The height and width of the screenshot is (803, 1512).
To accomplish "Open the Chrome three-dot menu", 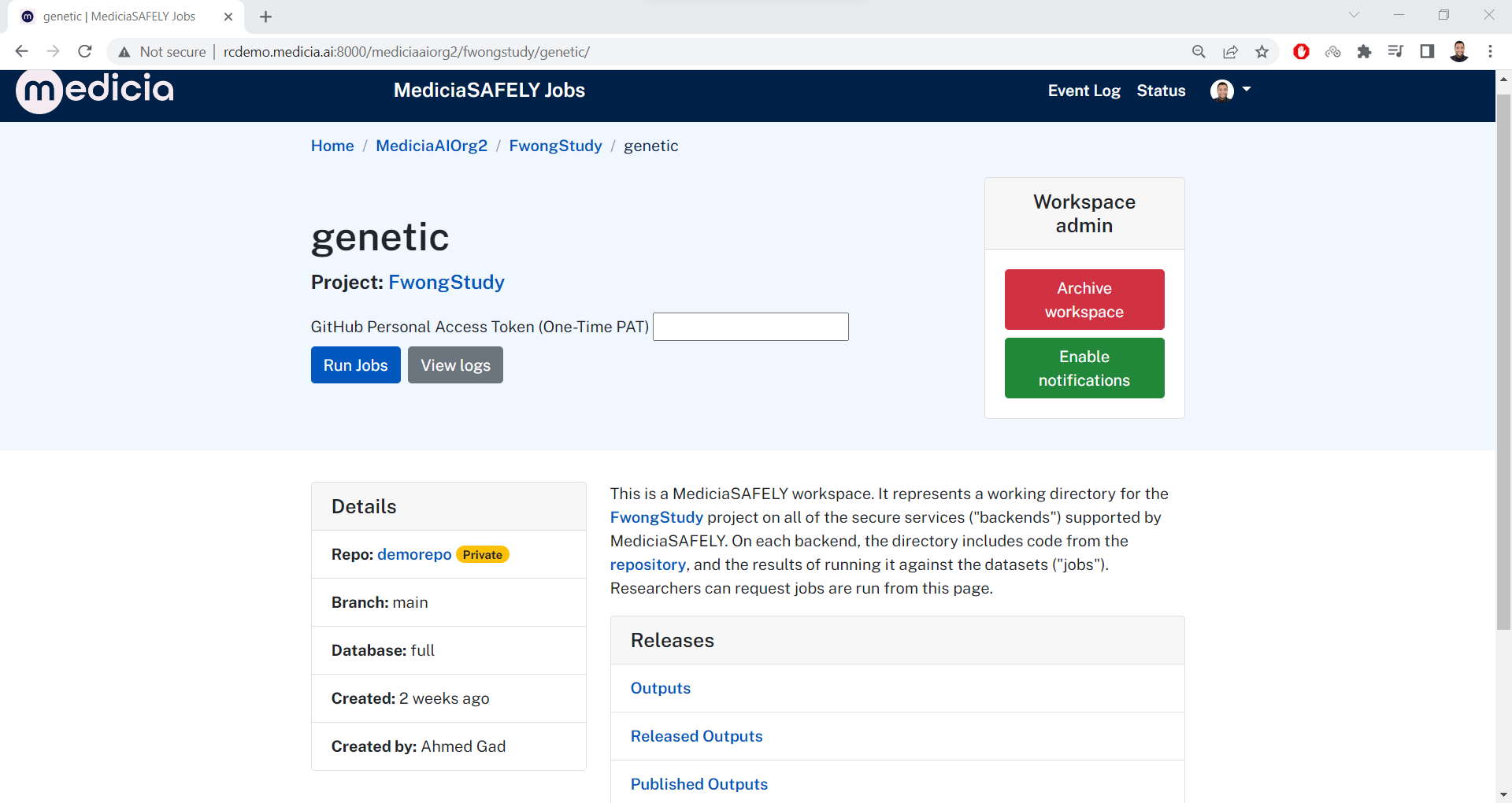I will [x=1490, y=52].
